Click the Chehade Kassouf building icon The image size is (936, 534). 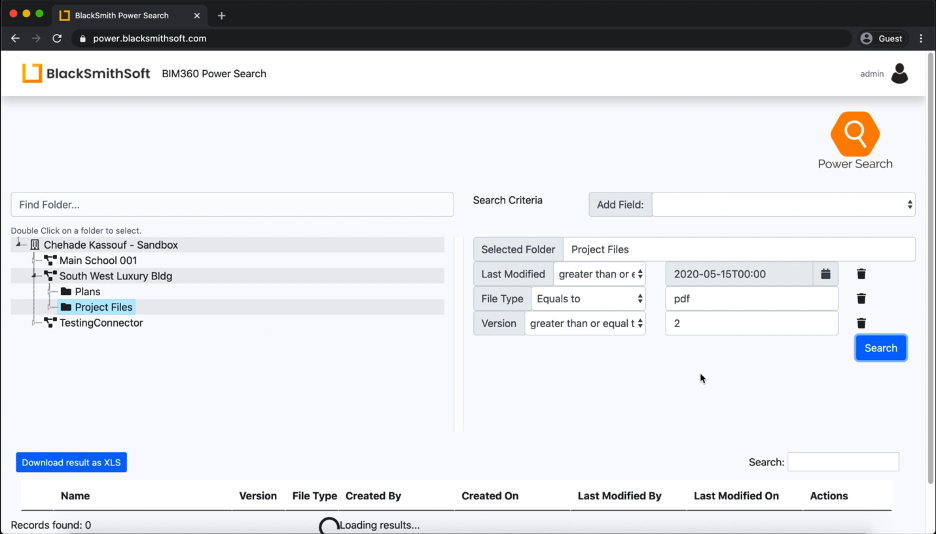pyautogui.click(x=35, y=245)
